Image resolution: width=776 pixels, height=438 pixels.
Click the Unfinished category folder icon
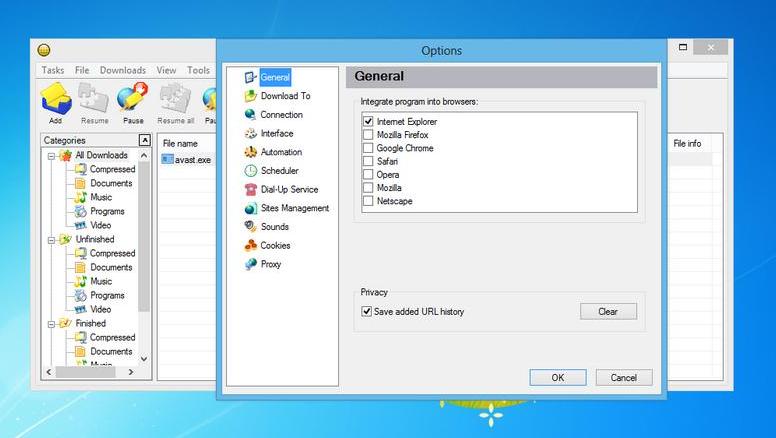pyautogui.click(x=65, y=240)
